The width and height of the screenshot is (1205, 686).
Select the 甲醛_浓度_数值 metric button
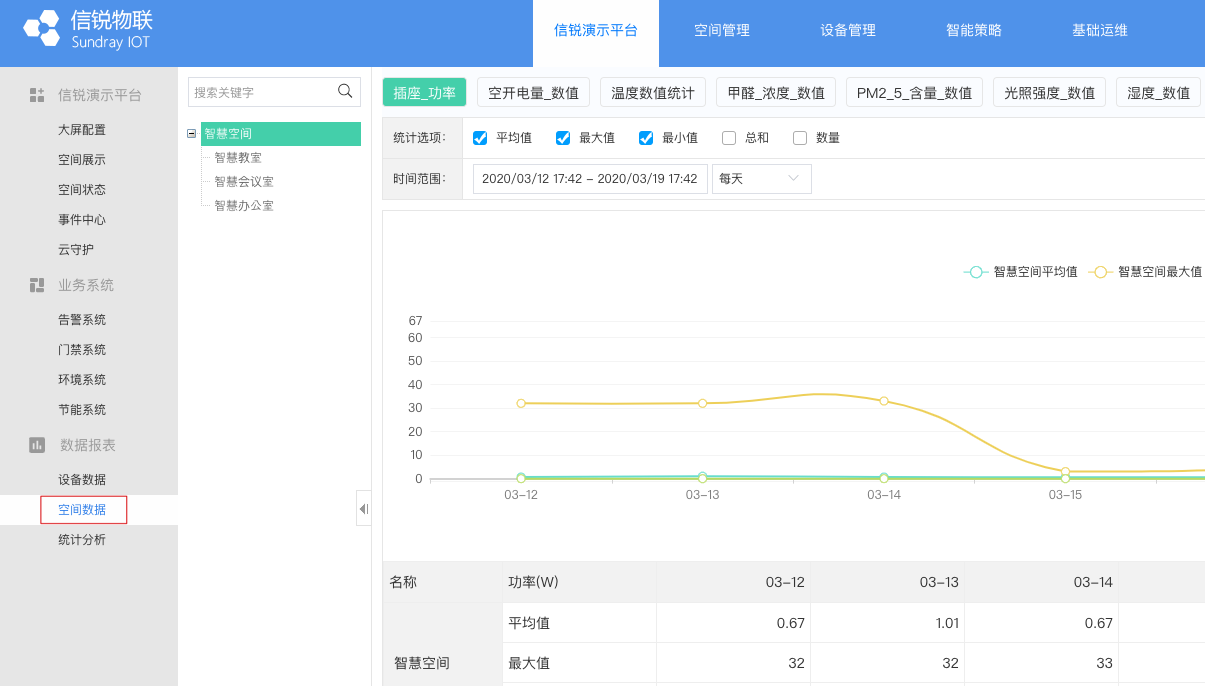coord(776,93)
